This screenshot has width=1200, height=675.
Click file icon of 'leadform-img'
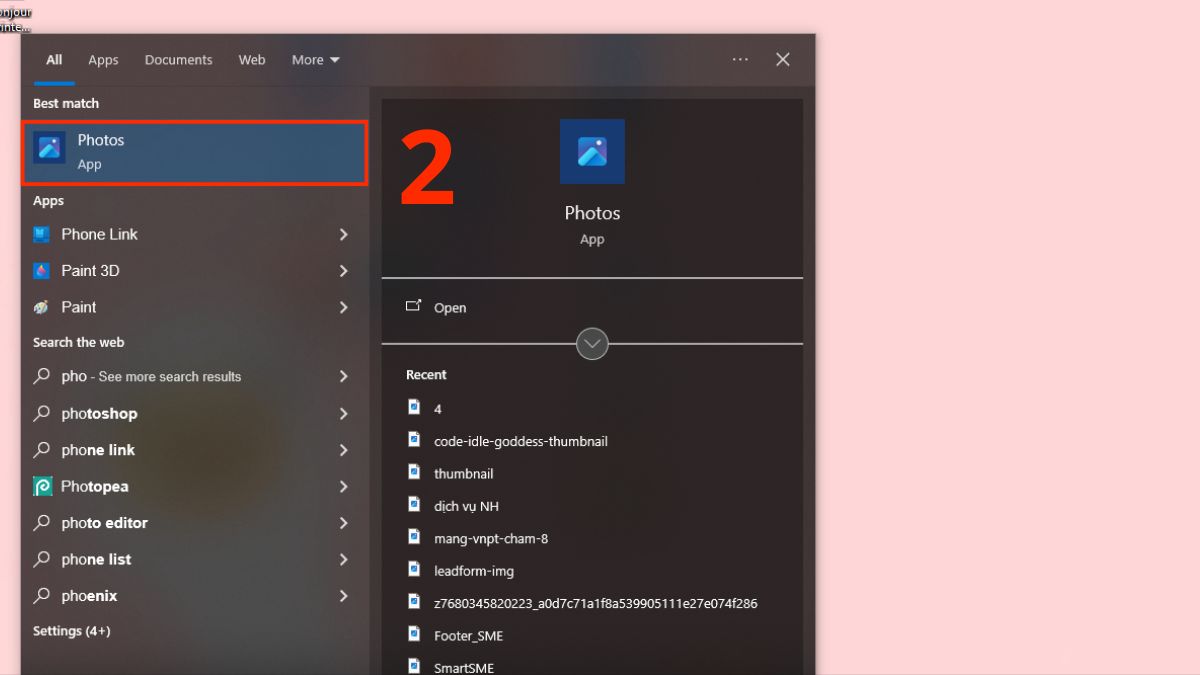coord(414,569)
